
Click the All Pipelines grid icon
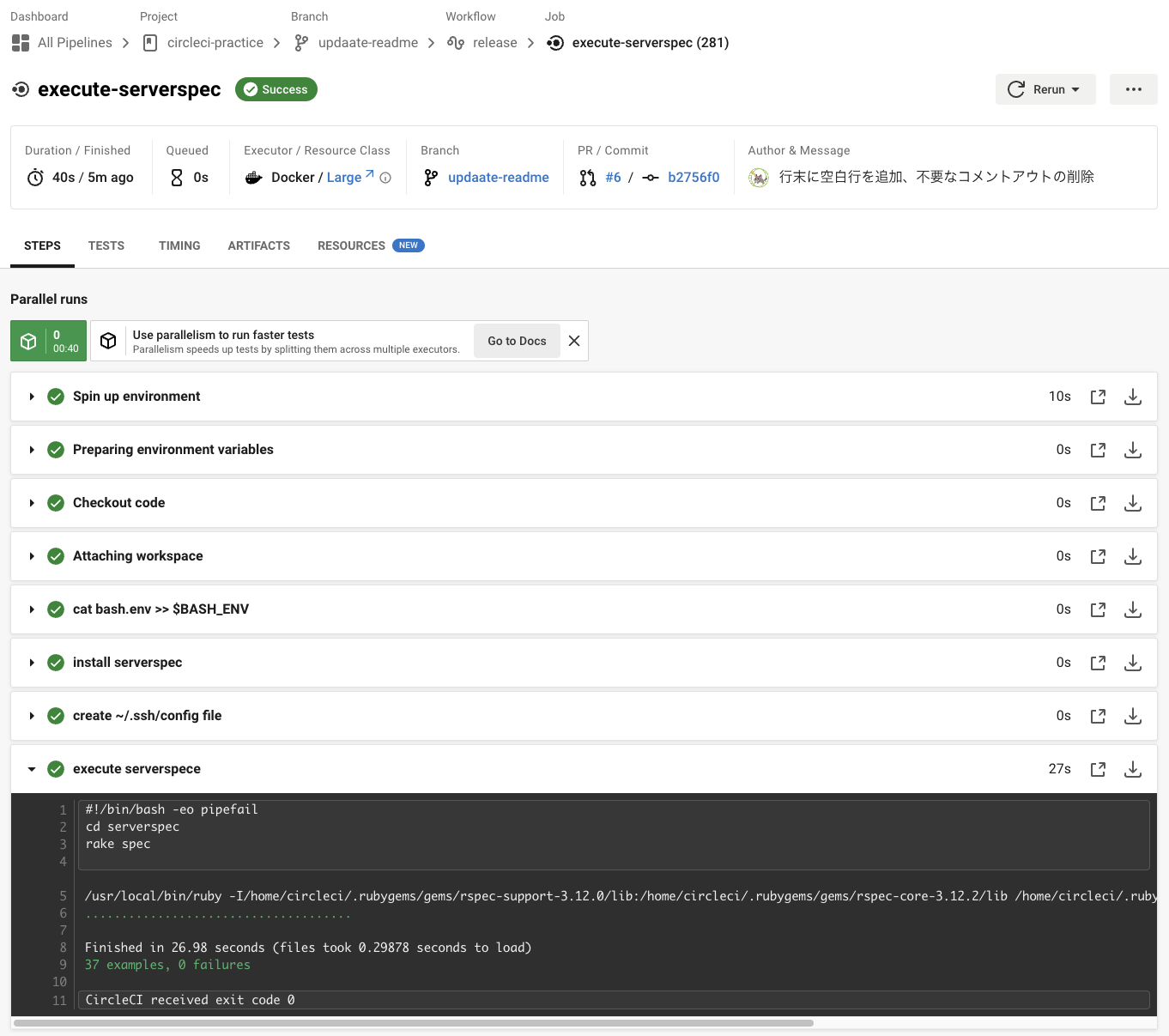tap(20, 42)
